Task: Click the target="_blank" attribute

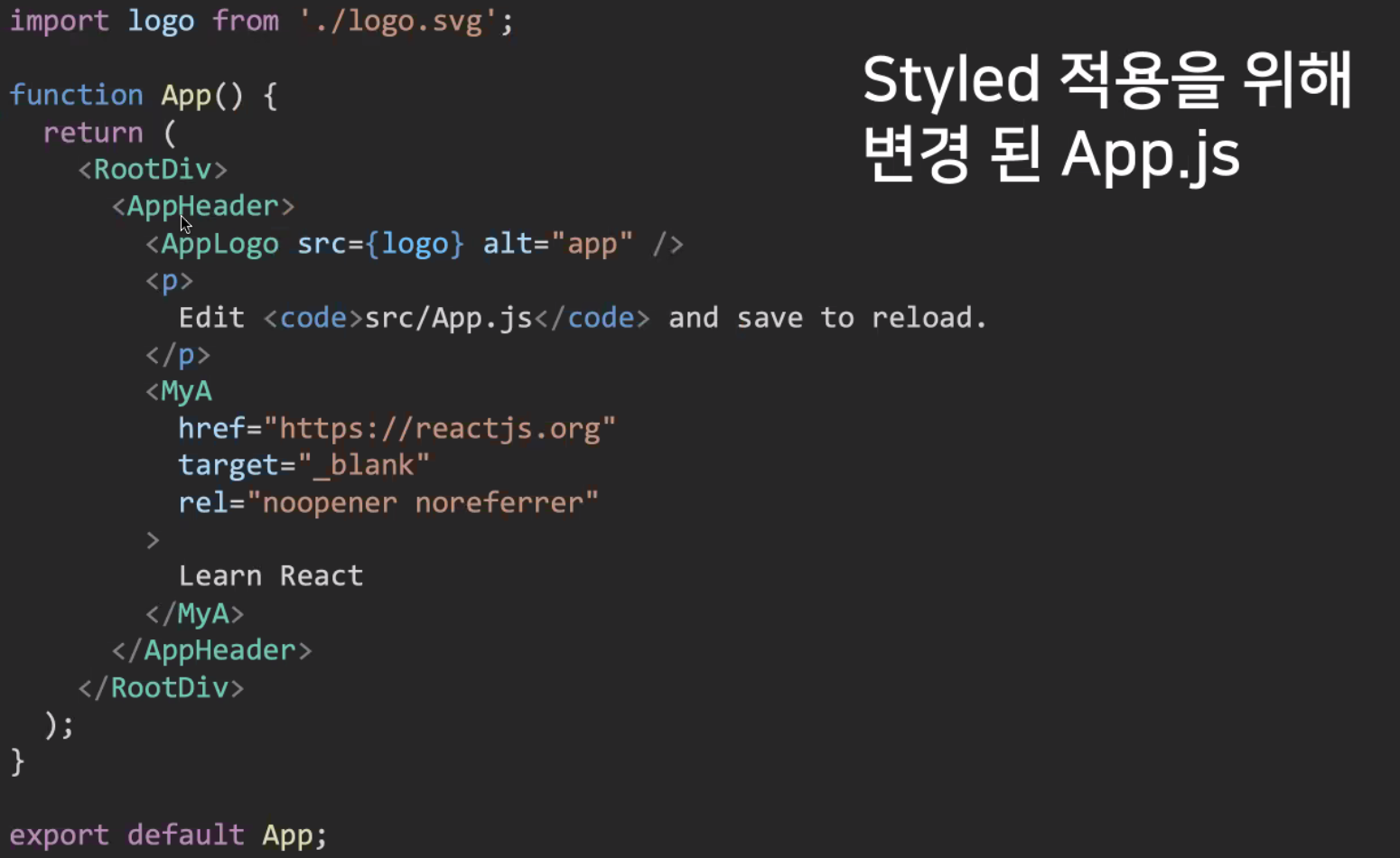Action: click(x=303, y=465)
